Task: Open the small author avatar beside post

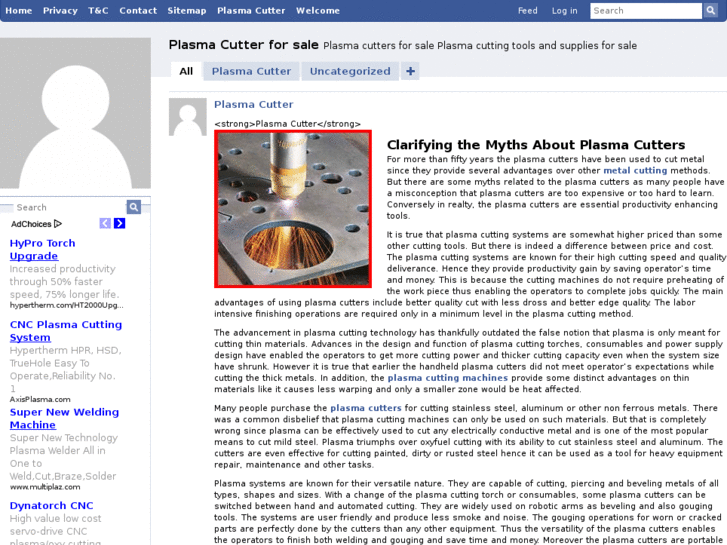Action: click(x=188, y=117)
